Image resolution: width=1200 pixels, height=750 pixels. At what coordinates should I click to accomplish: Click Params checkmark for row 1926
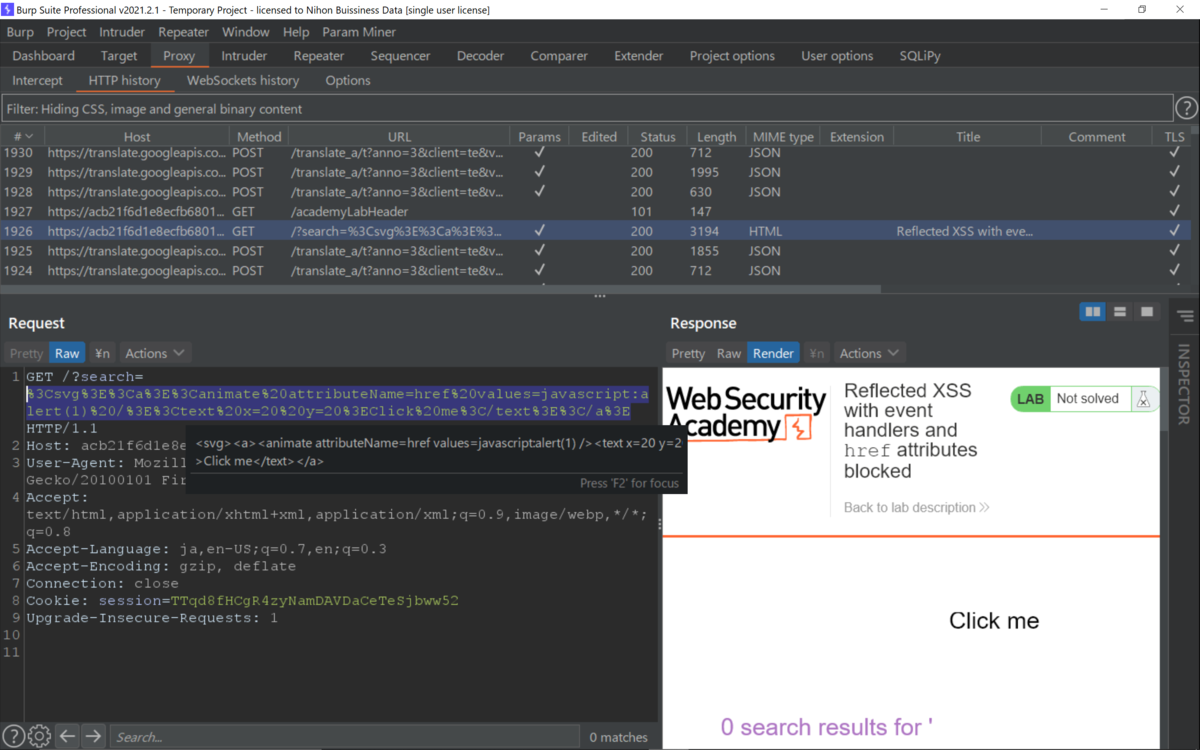[540, 231]
